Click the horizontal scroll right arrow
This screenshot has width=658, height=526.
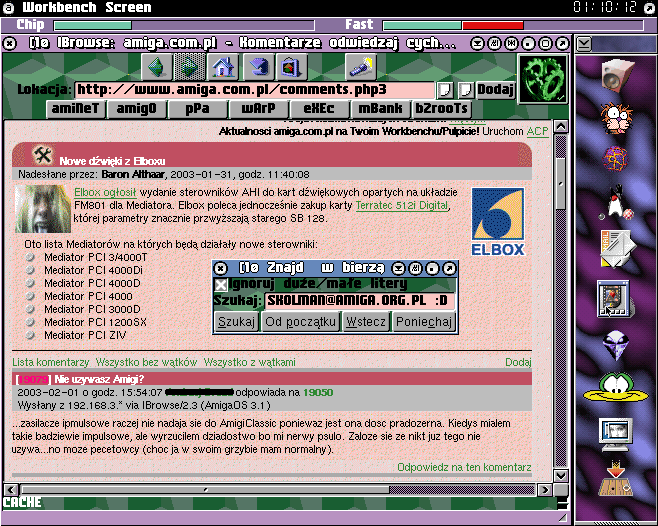pyautogui.click(x=545, y=489)
